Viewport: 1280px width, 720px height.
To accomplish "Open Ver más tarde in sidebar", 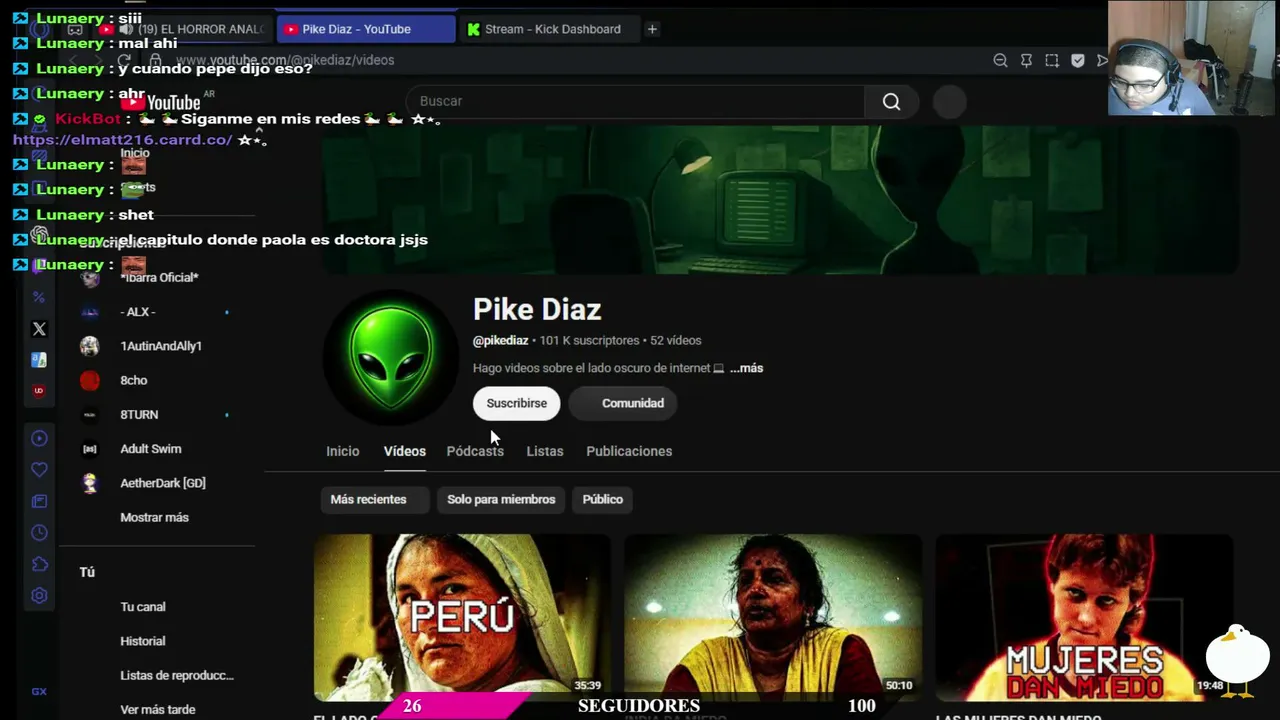I will coord(158,709).
